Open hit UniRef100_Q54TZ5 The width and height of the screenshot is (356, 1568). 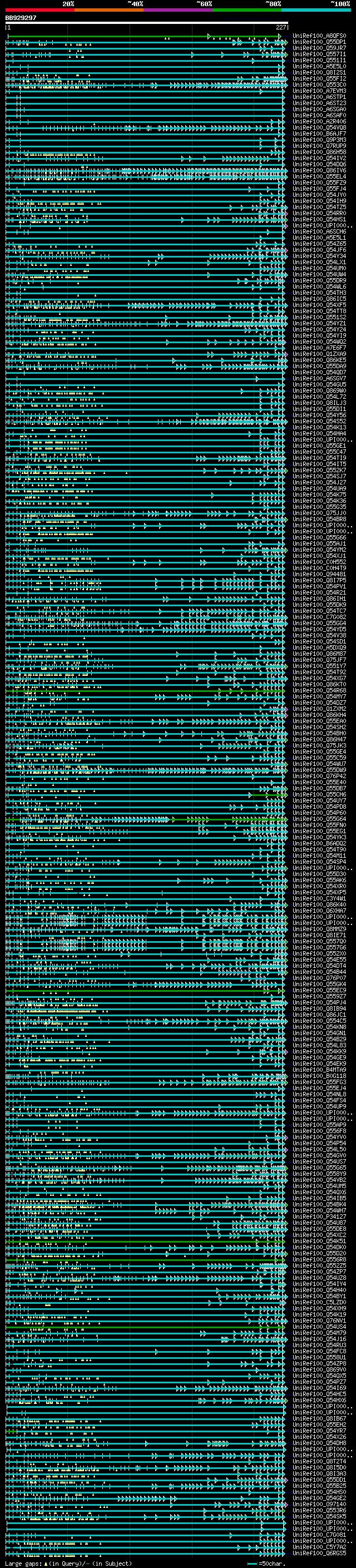pos(319,207)
